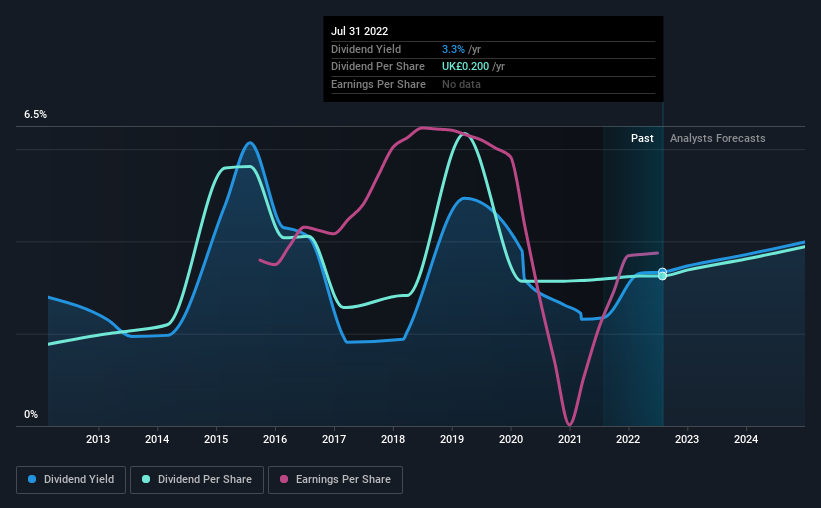Click the Dividend Per Share tooltip row label
821x508 pixels.
click(x=378, y=67)
